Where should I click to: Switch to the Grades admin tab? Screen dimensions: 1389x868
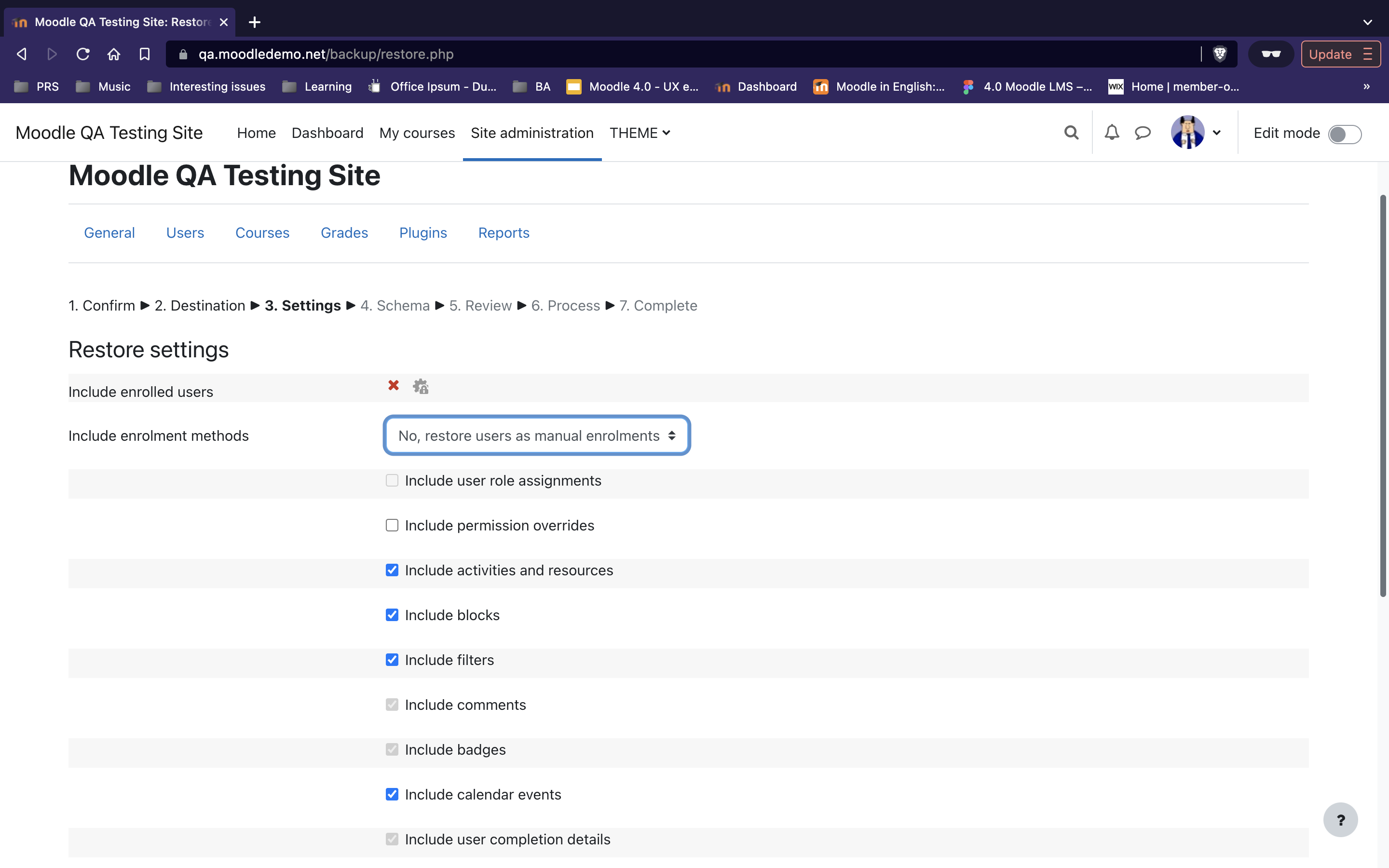[344, 232]
